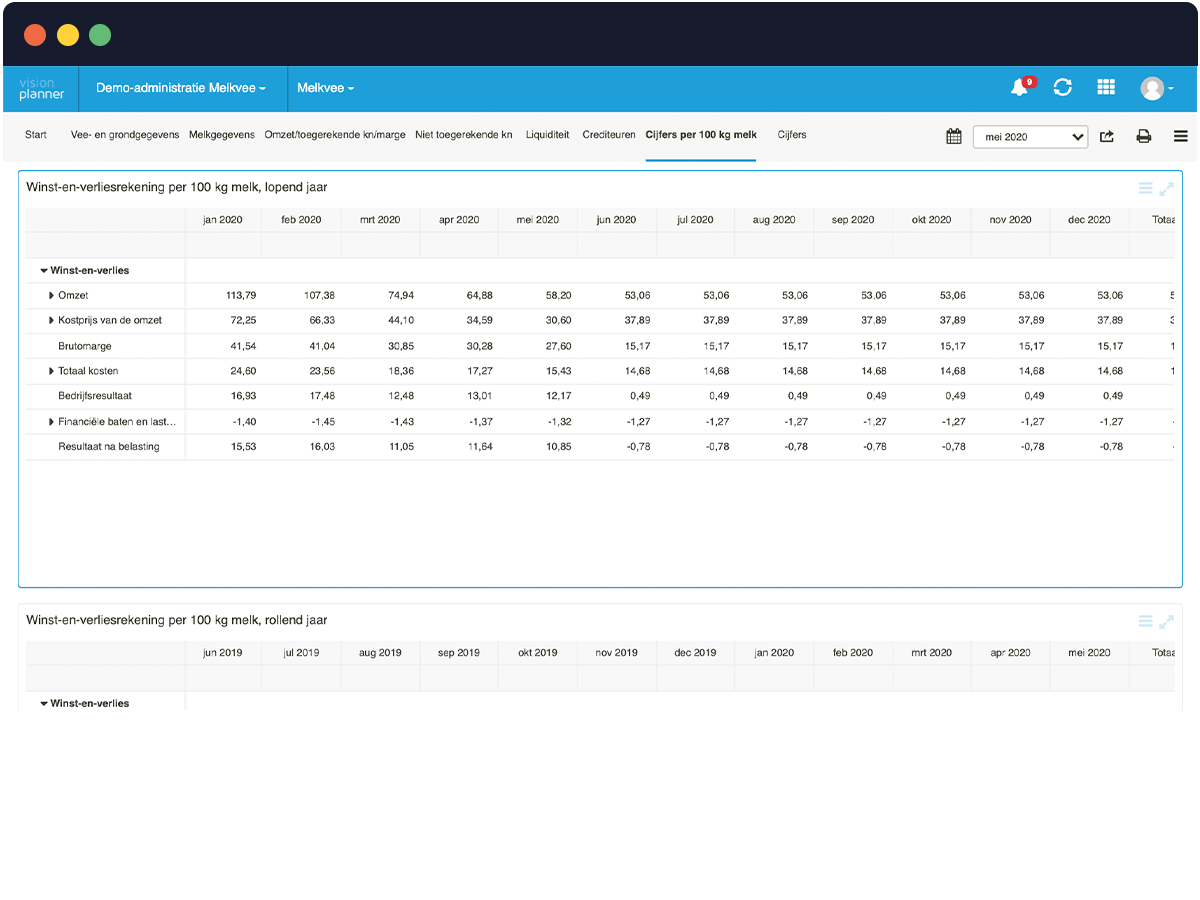Click the jan 2020 column header
Screen dimensions: 1200x900
[222, 220]
